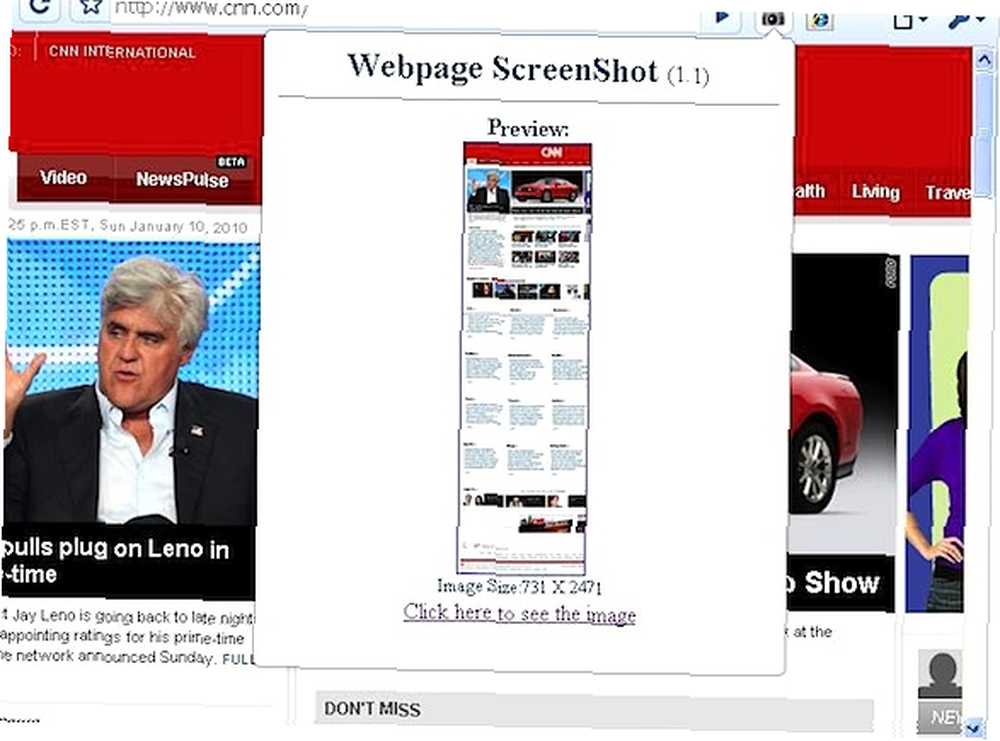Open the 'pulls plug on Leno' headline

tap(115, 561)
